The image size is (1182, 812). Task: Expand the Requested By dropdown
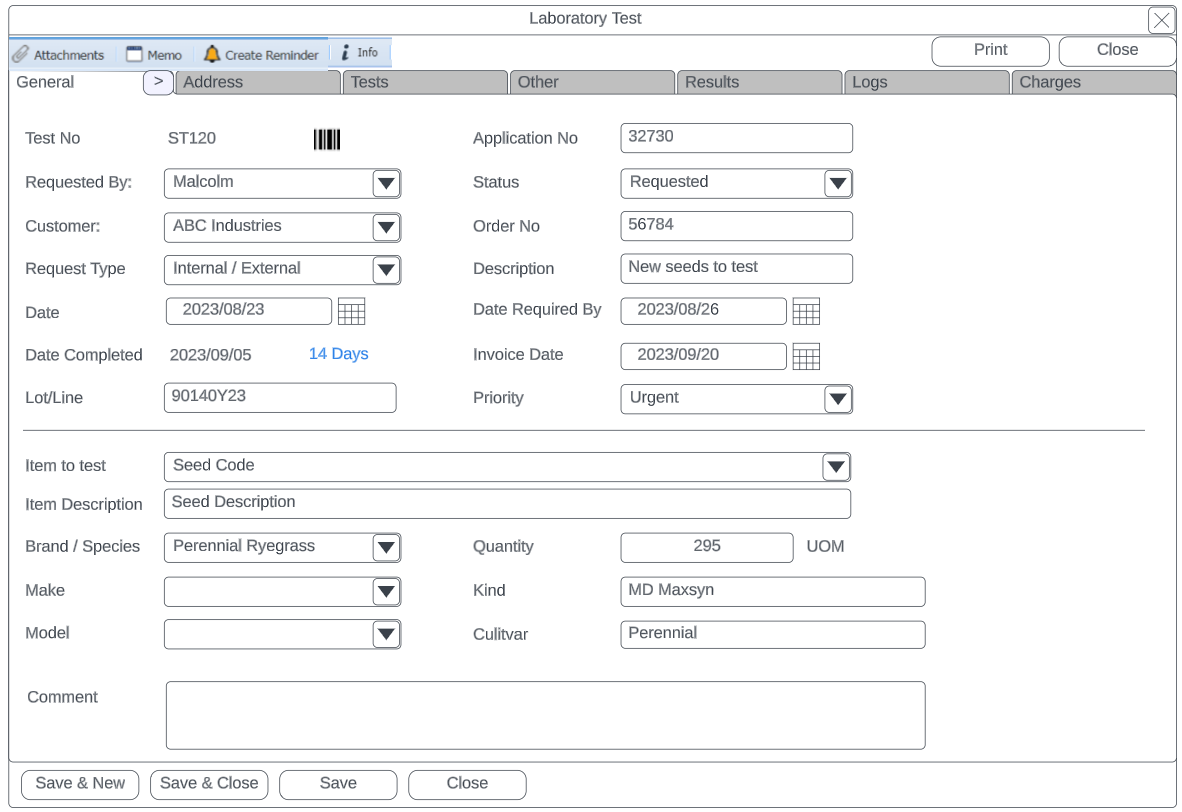386,183
